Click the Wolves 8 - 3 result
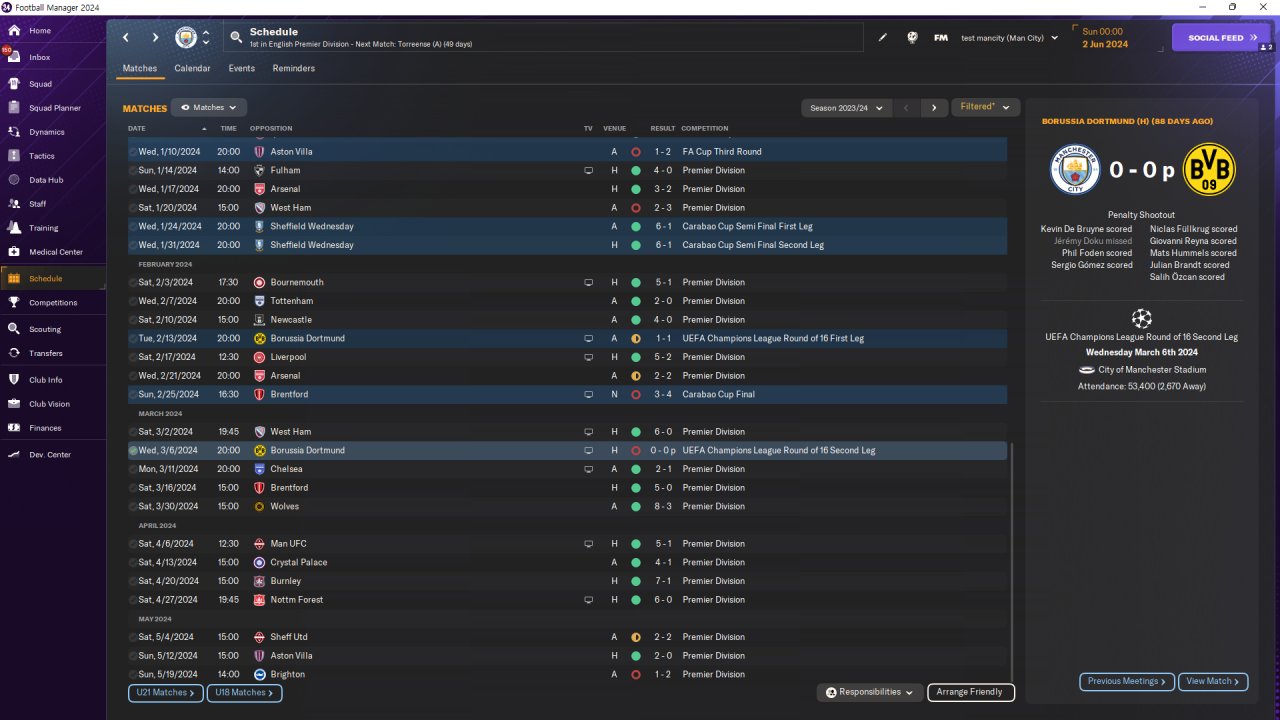The image size is (1280, 720). [663, 507]
